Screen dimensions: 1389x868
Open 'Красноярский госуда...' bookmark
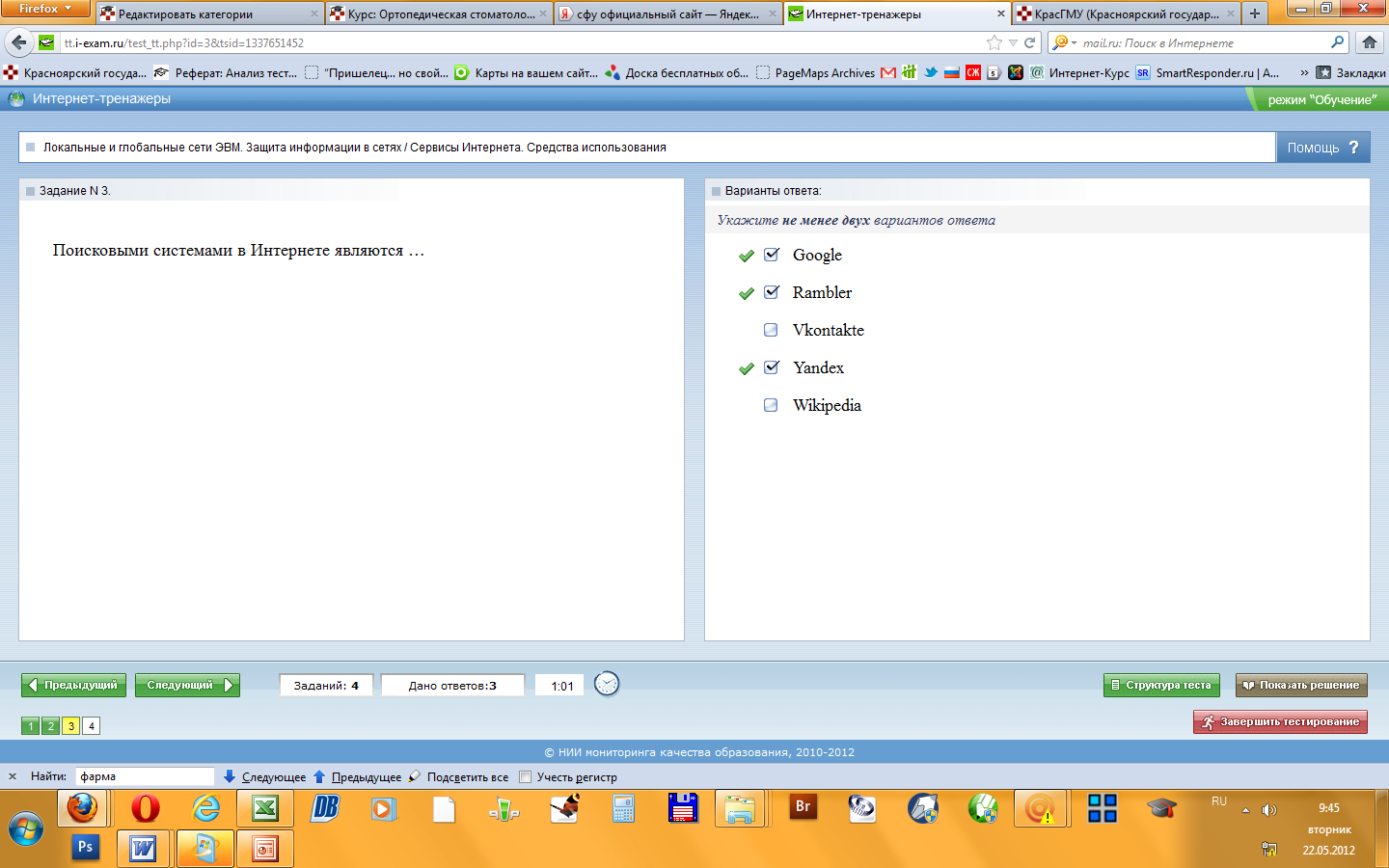[75, 72]
